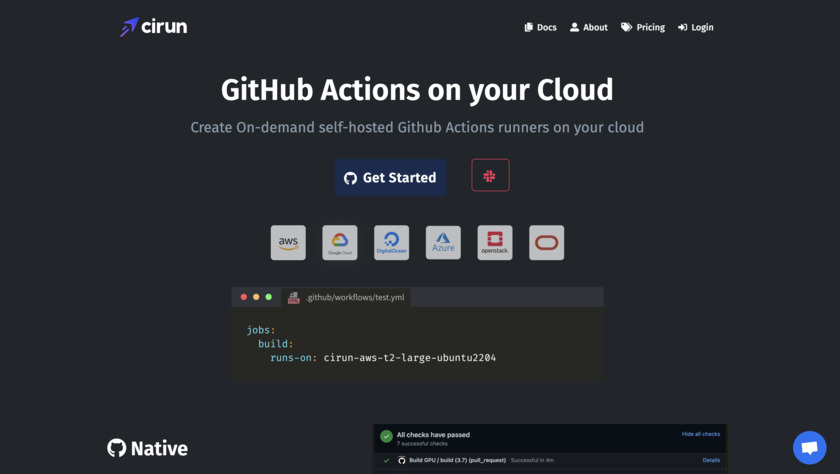Open the About page
Image resolution: width=840 pixels, height=474 pixels.
pos(588,27)
